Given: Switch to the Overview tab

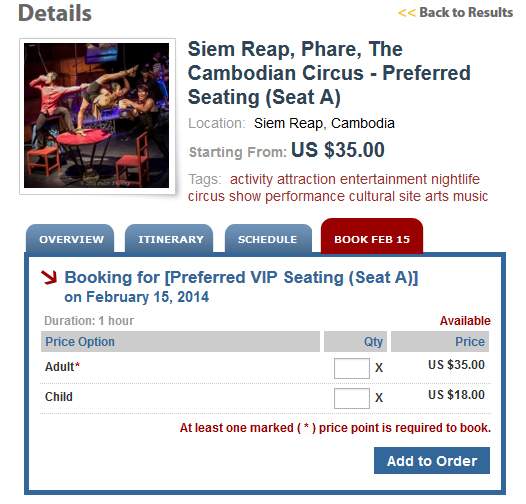Looking at the screenshot, I should (x=70, y=239).
